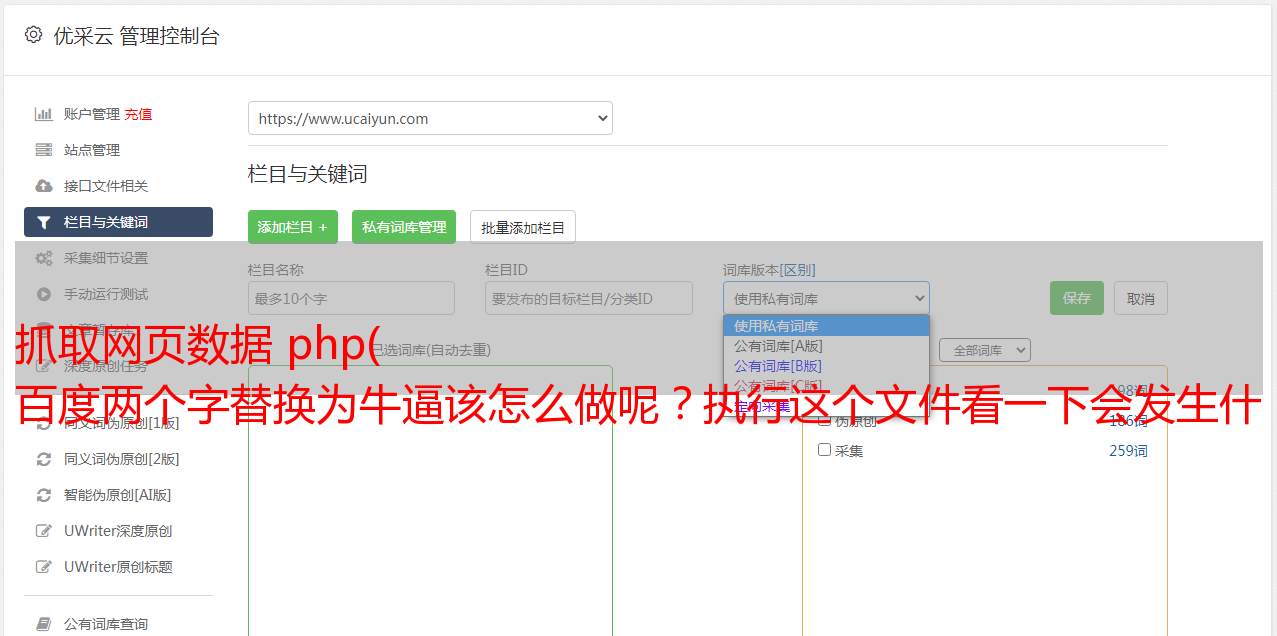The width and height of the screenshot is (1277, 636).
Task: Open 同义词伪原创[2版] in the sidebar
Action: (121, 459)
